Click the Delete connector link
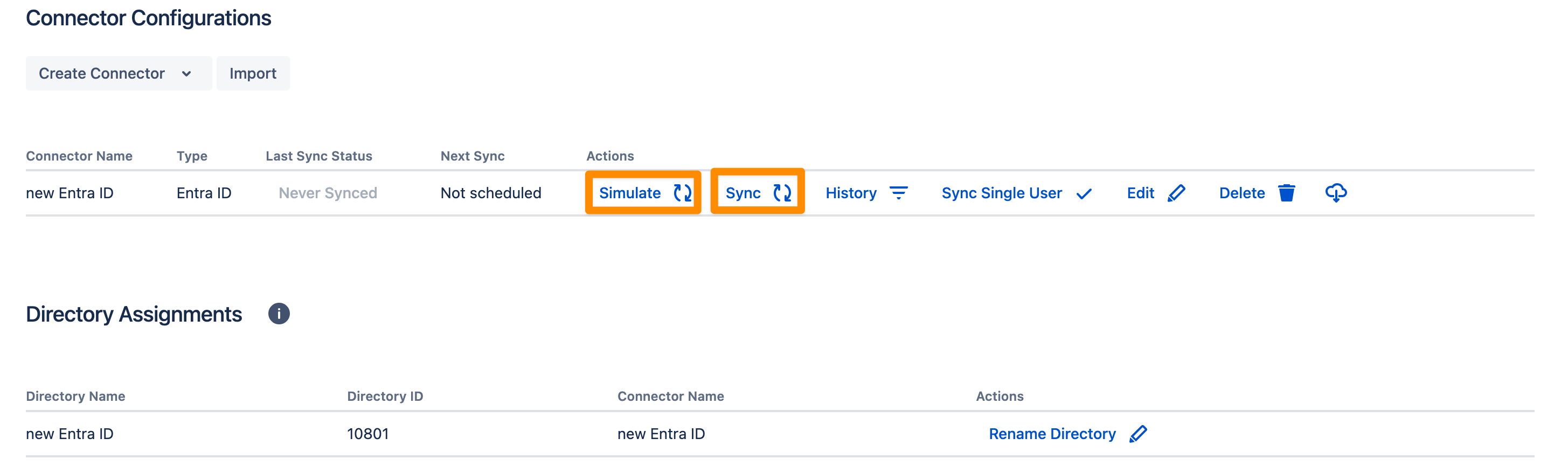1568x473 pixels. pyautogui.click(x=1242, y=193)
